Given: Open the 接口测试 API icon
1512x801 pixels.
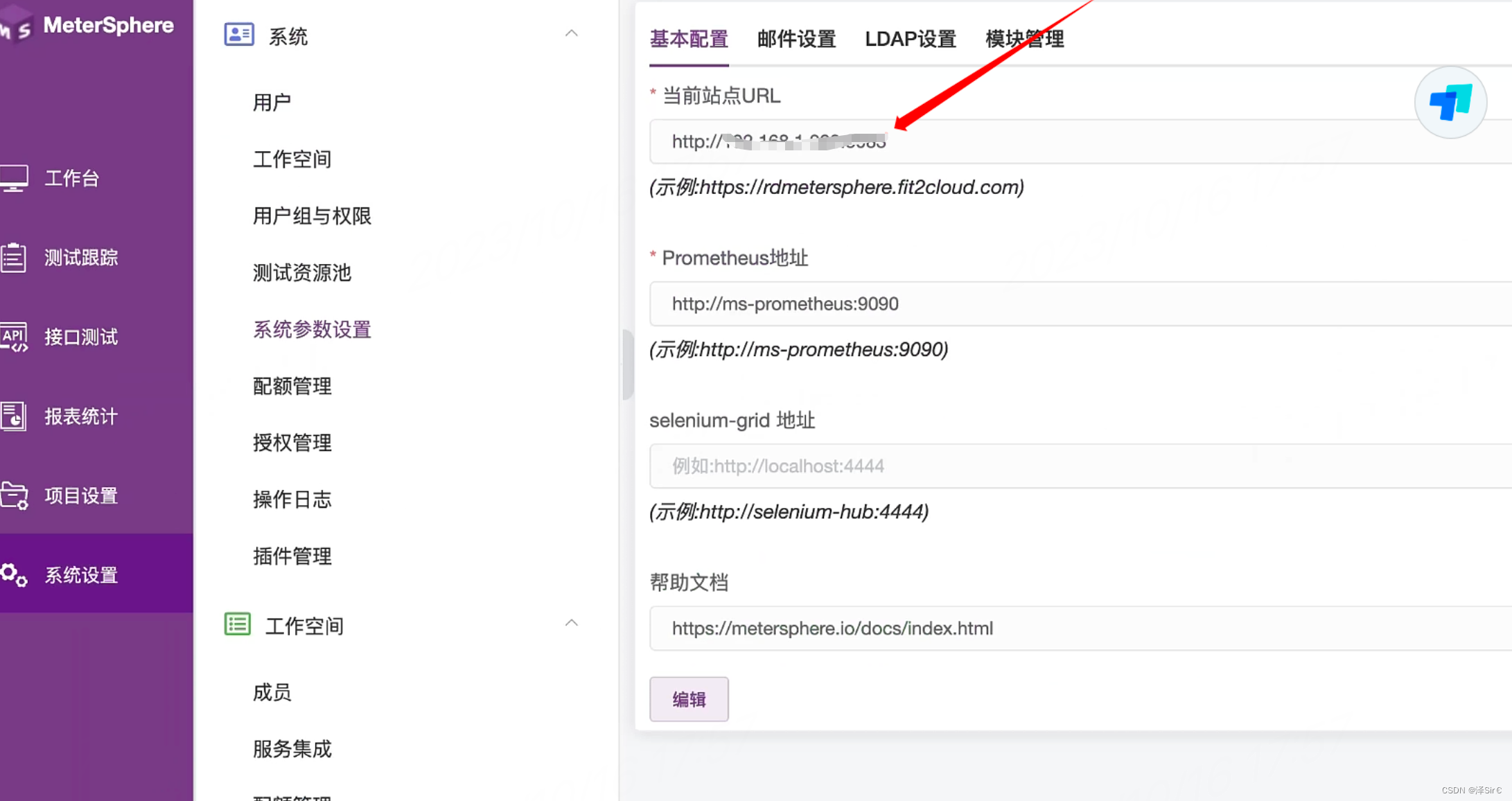Looking at the screenshot, I should tap(14, 337).
